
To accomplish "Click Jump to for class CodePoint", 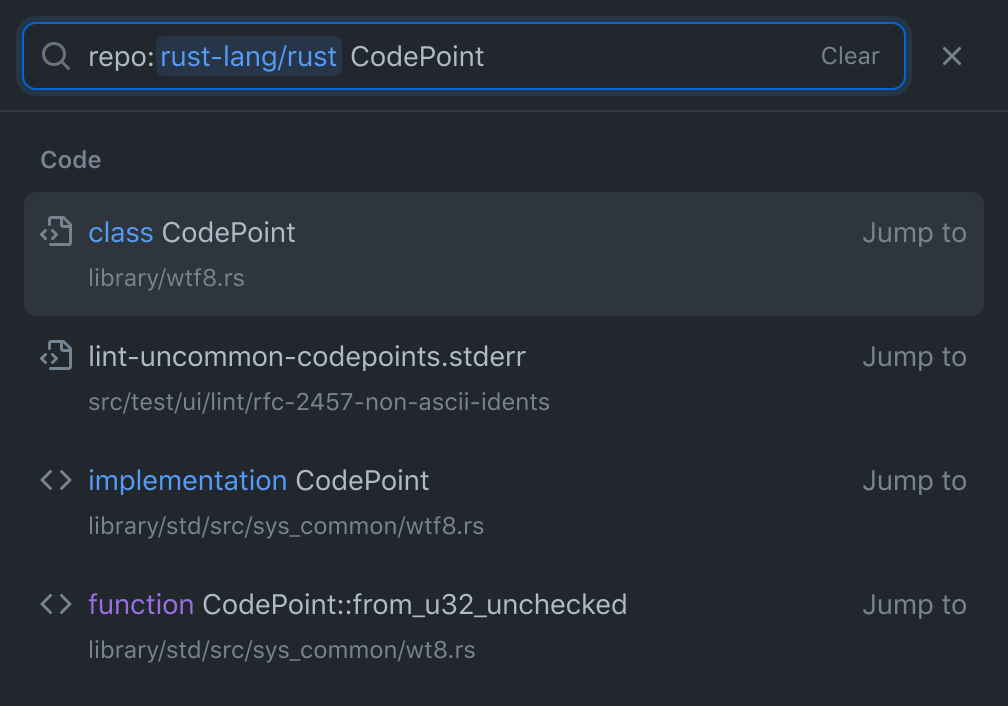I will tap(914, 233).
